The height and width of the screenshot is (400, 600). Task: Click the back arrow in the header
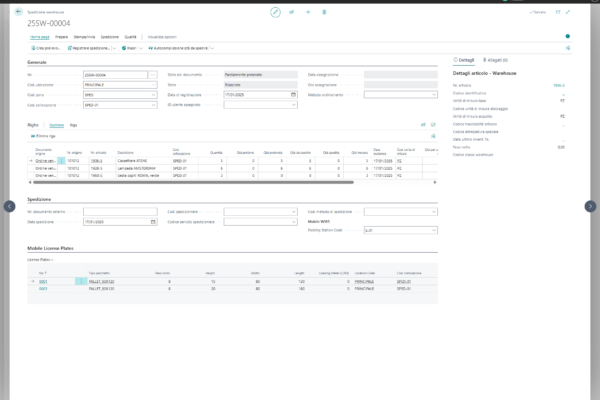click(x=20, y=12)
